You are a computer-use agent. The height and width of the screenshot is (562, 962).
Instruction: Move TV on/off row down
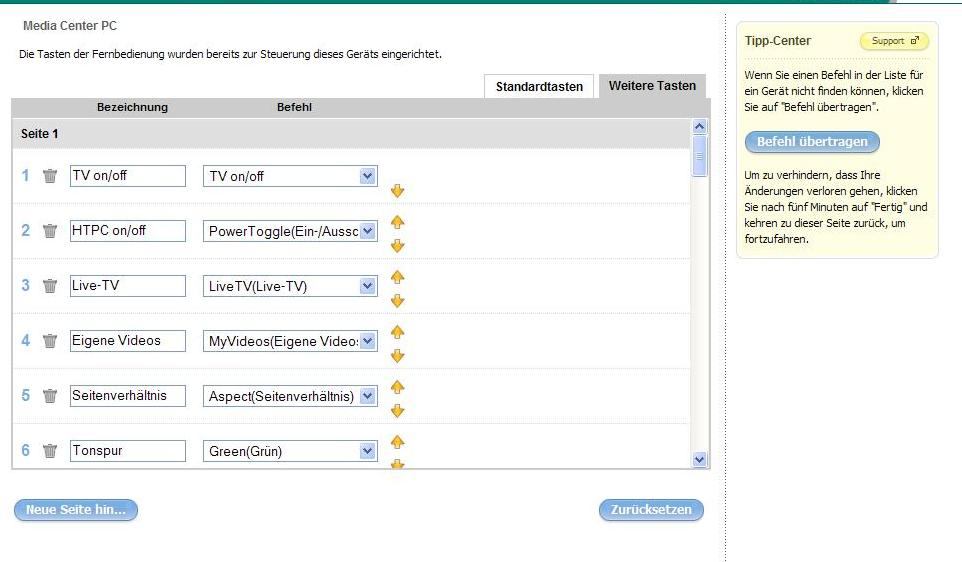397,191
